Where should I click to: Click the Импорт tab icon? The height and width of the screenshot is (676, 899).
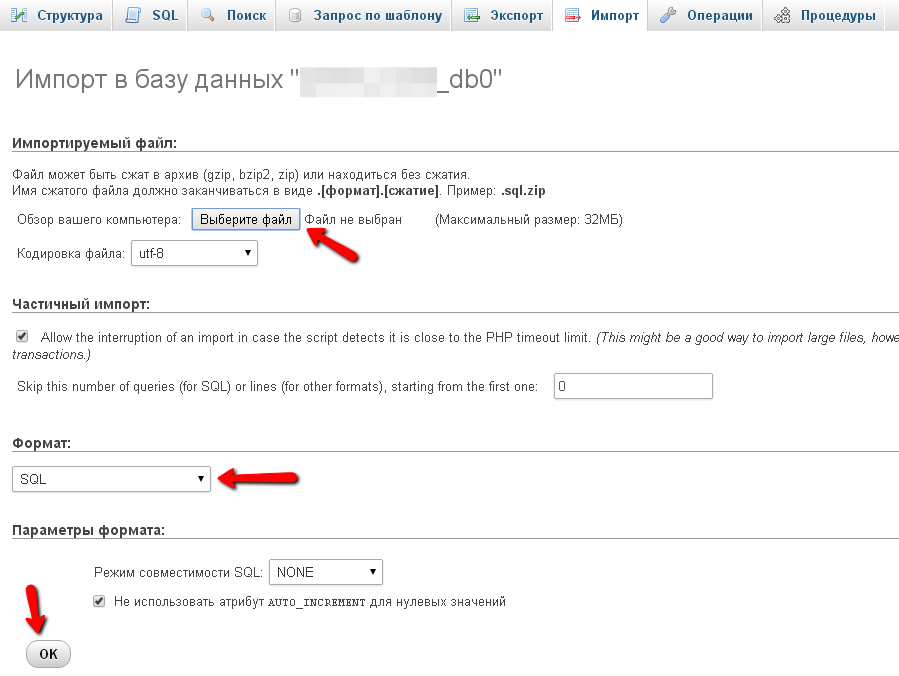tap(572, 15)
